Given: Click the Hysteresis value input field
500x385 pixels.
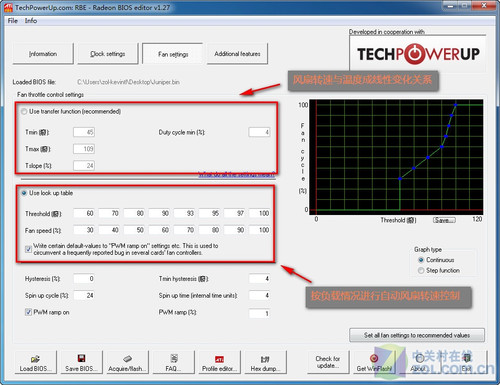Looking at the screenshot, I should (84, 278).
